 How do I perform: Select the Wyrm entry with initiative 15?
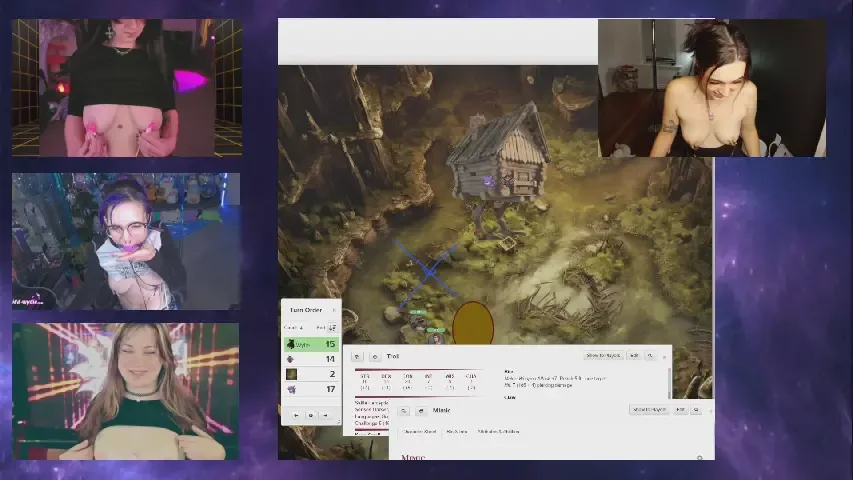(x=310, y=344)
